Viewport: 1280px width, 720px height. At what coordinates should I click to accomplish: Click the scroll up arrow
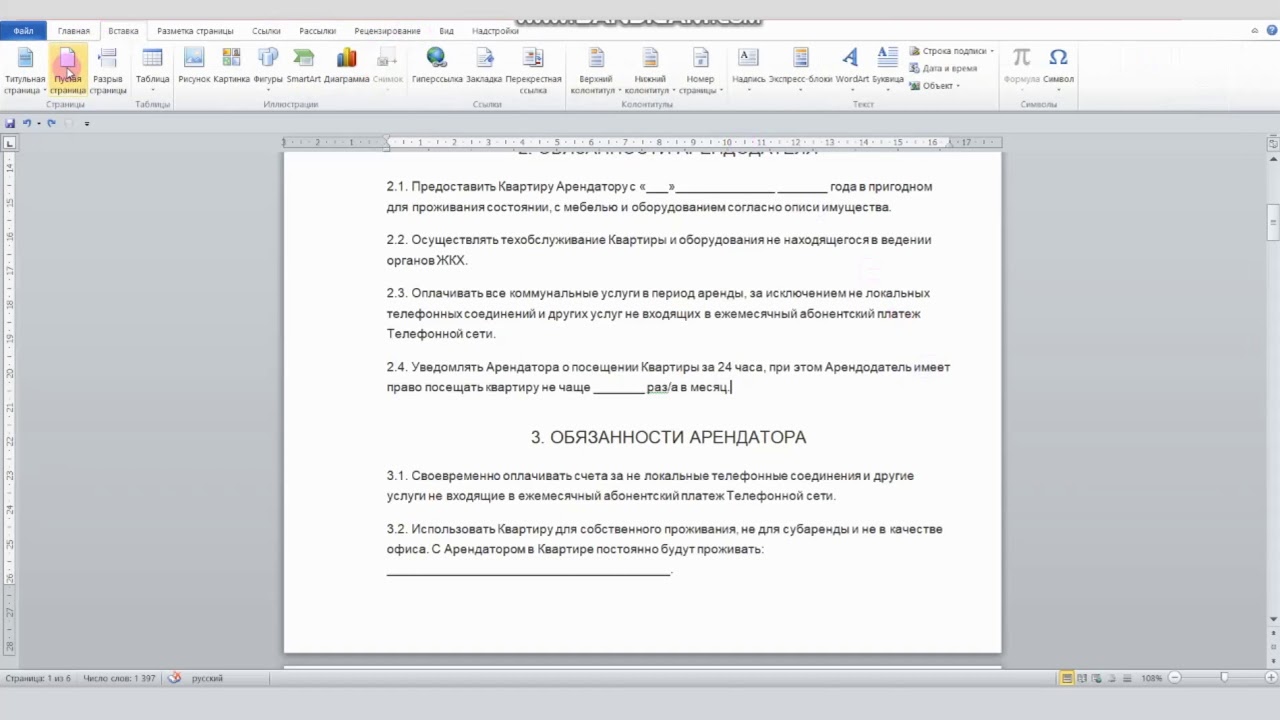pos(1273,160)
